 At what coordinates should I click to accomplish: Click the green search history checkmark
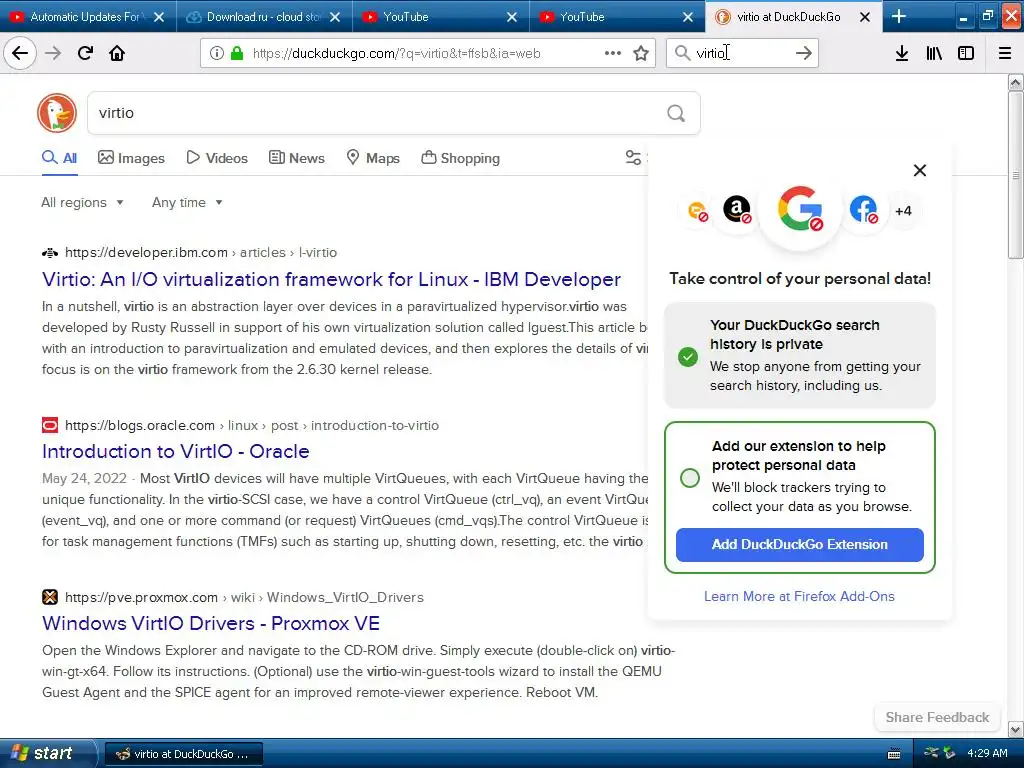688,357
